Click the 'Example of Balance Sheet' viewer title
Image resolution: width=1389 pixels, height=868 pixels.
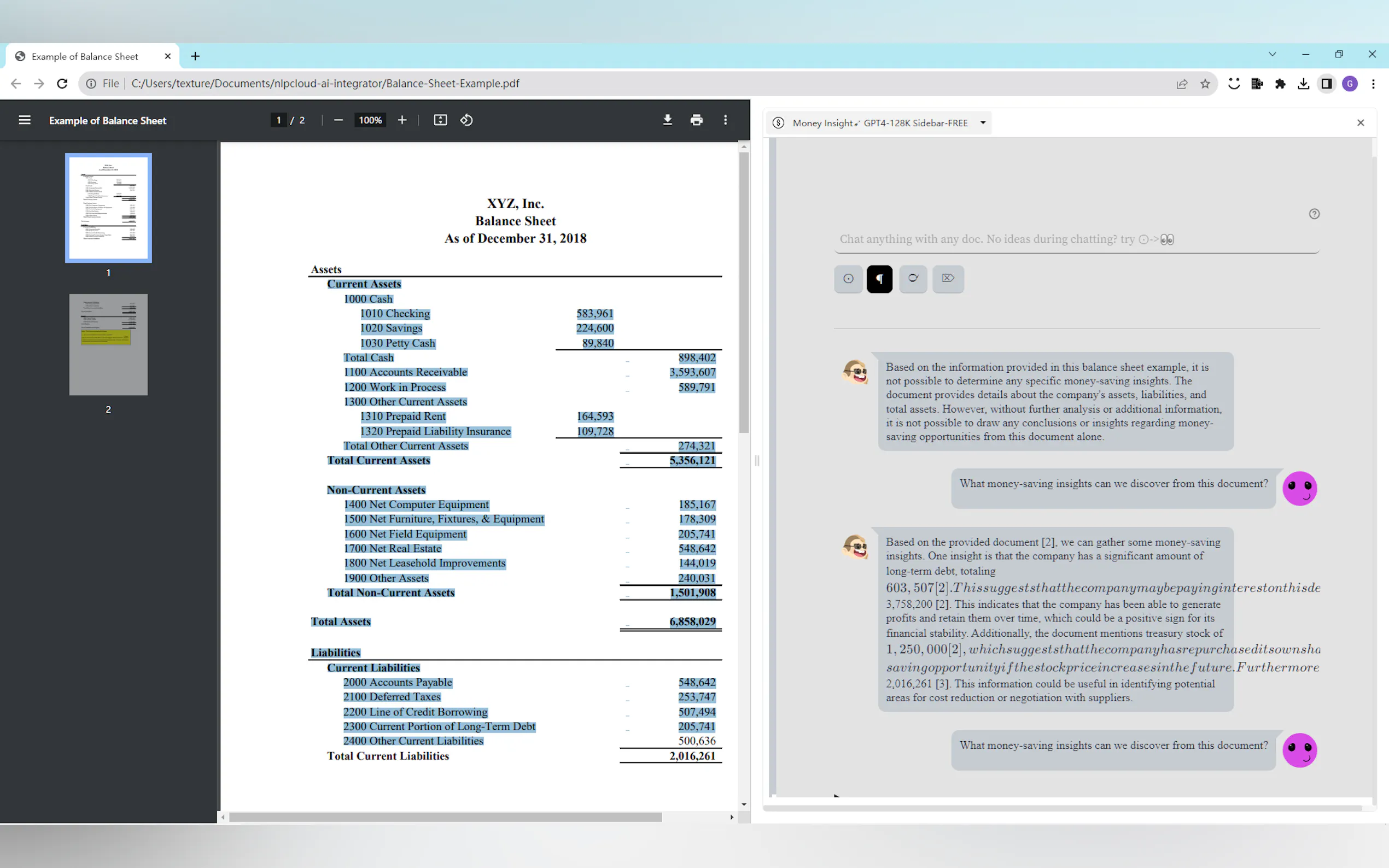click(107, 121)
